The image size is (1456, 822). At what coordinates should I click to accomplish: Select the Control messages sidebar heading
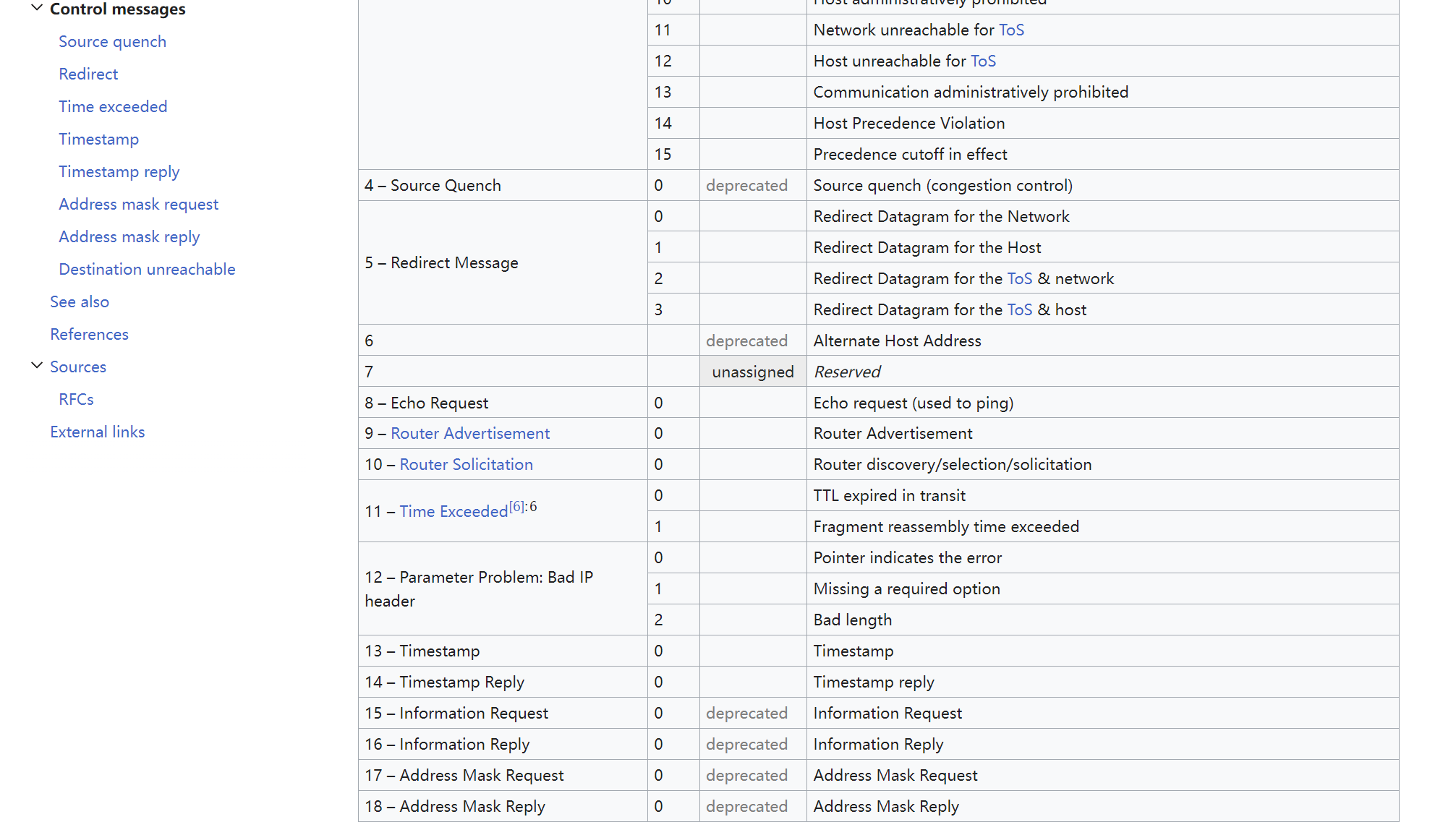pyautogui.click(x=117, y=9)
